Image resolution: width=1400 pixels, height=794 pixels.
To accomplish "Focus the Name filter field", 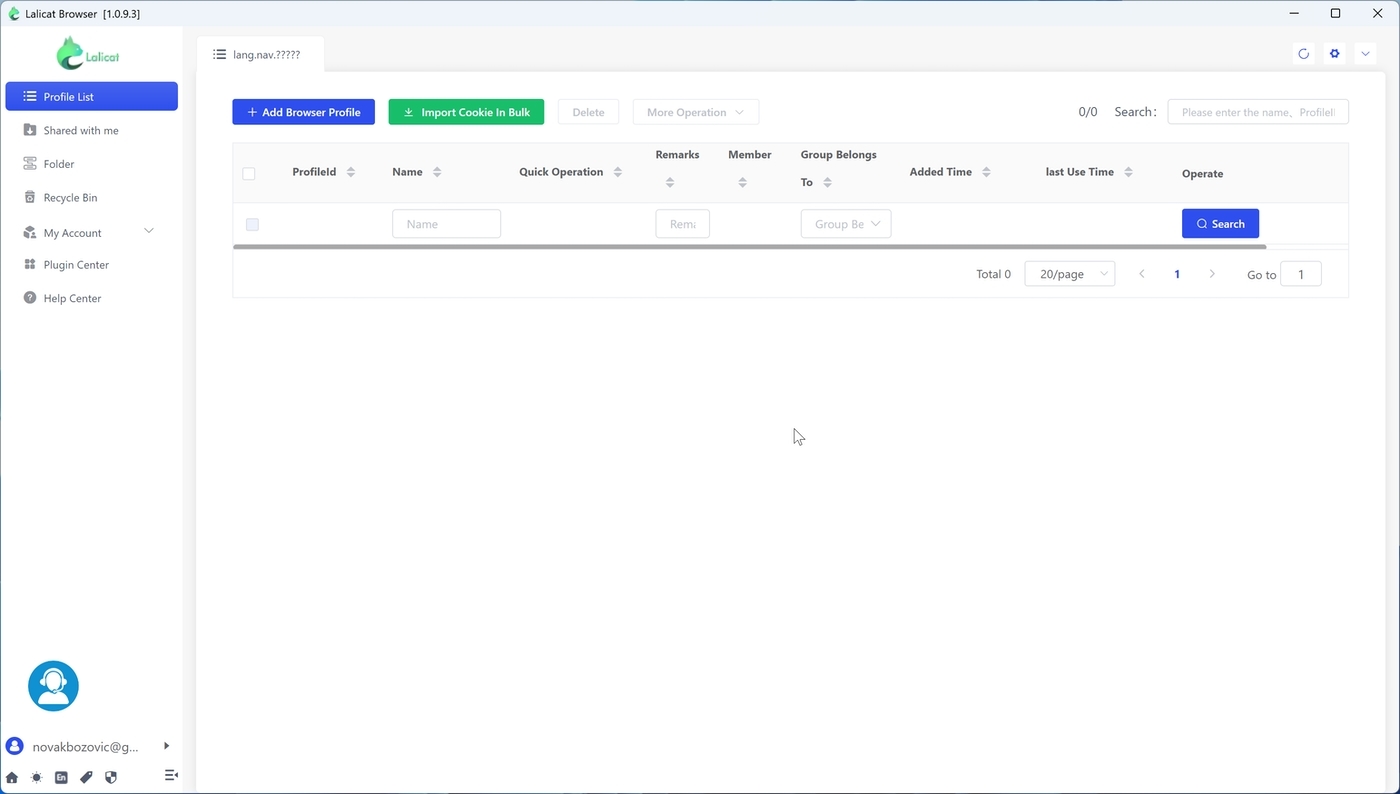I will (x=446, y=224).
